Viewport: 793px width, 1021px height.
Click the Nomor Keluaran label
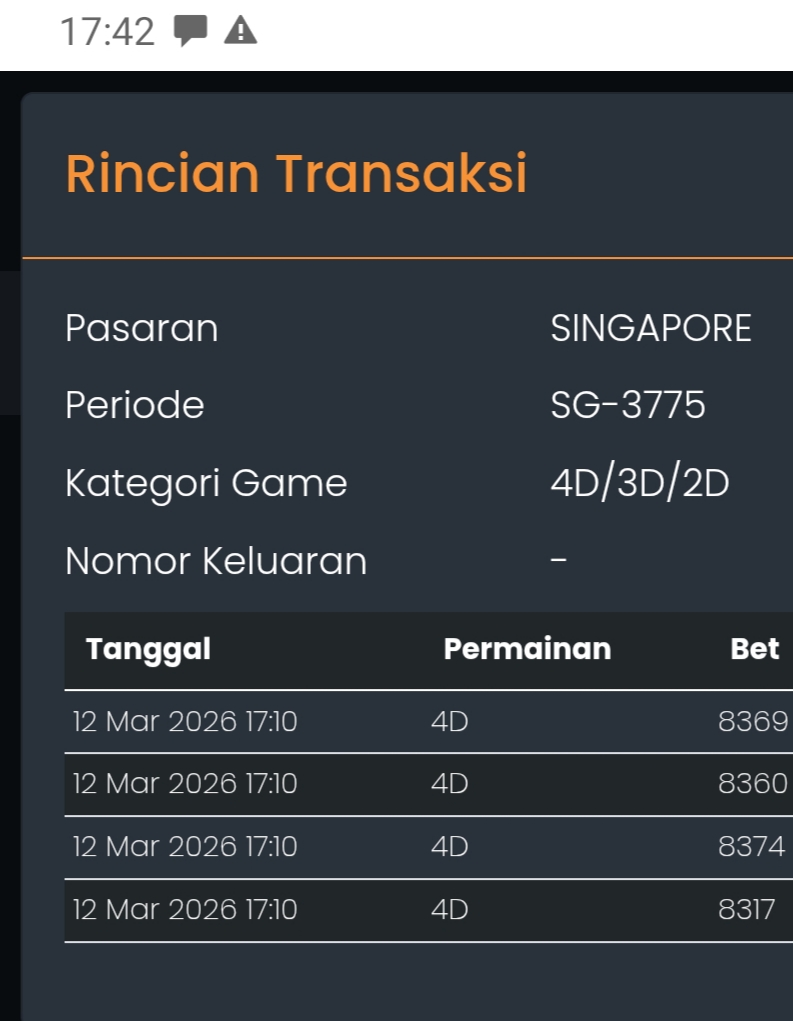tap(216, 561)
